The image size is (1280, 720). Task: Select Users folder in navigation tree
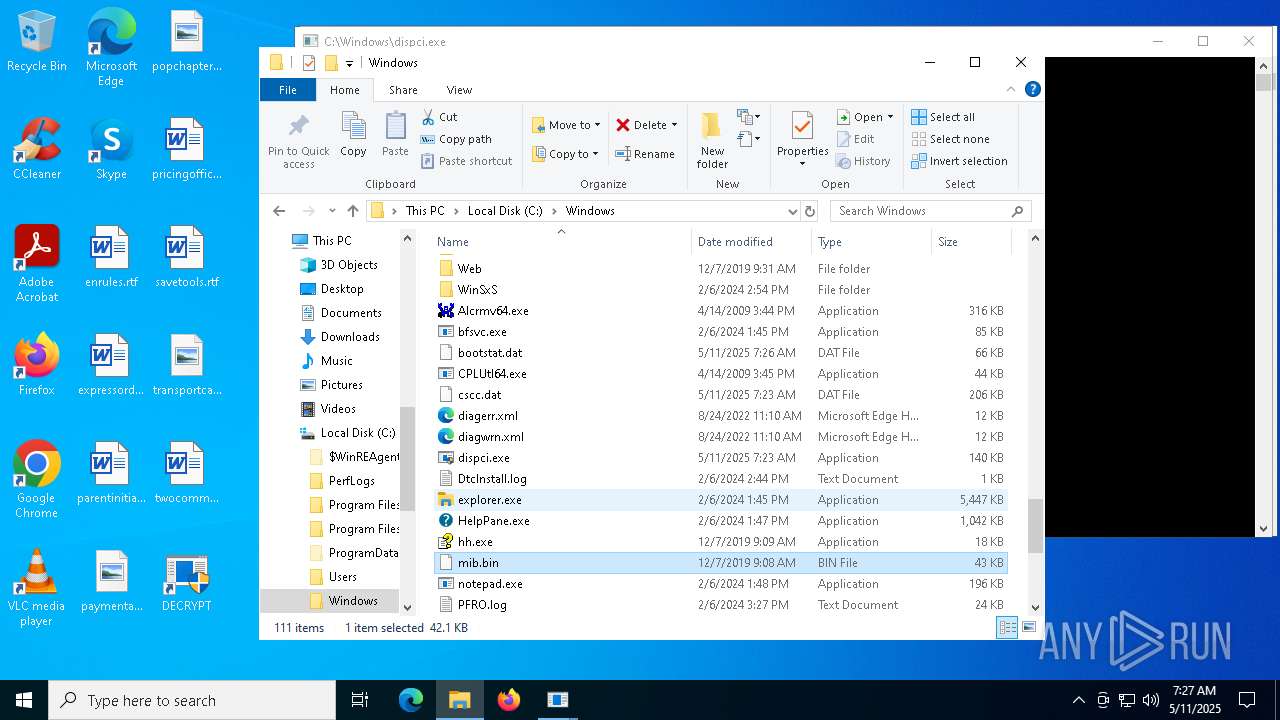[x=342, y=577]
